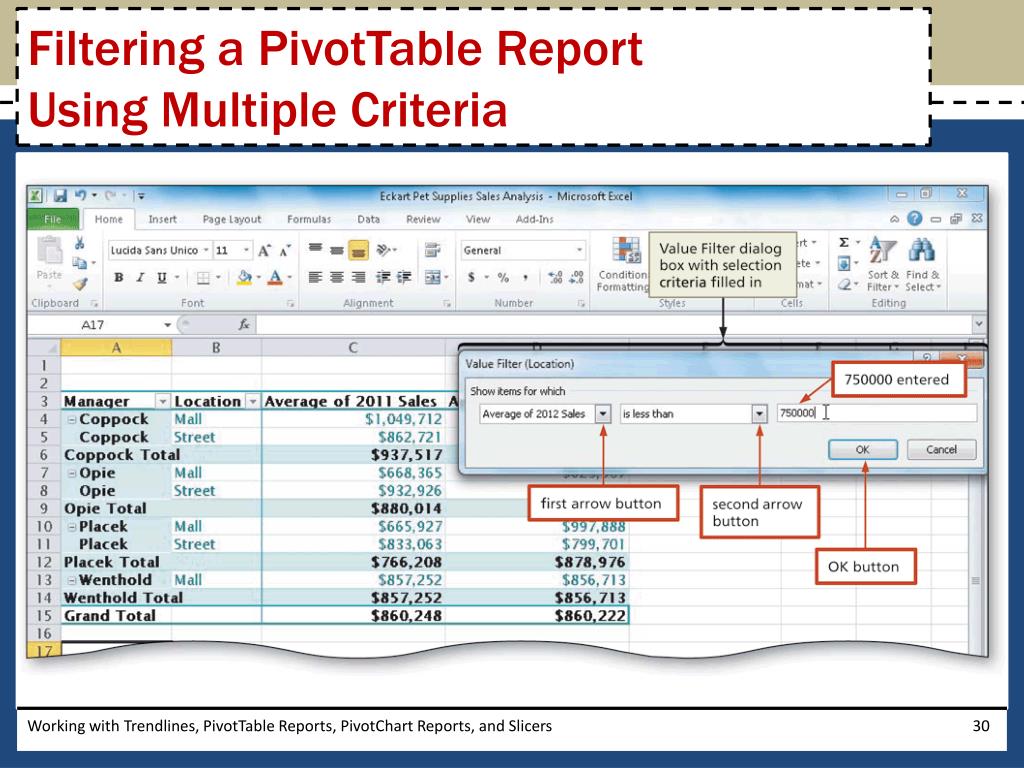
Task: Switch to the Review tab
Action: (x=423, y=219)
